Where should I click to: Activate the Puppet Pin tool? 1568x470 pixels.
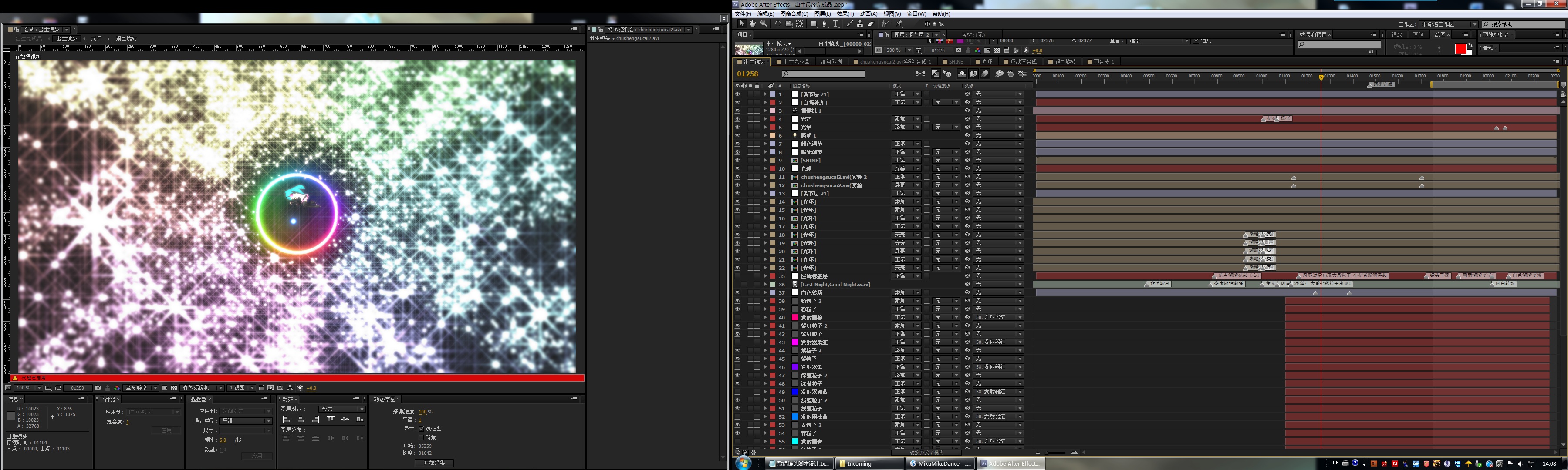point(899,23)
